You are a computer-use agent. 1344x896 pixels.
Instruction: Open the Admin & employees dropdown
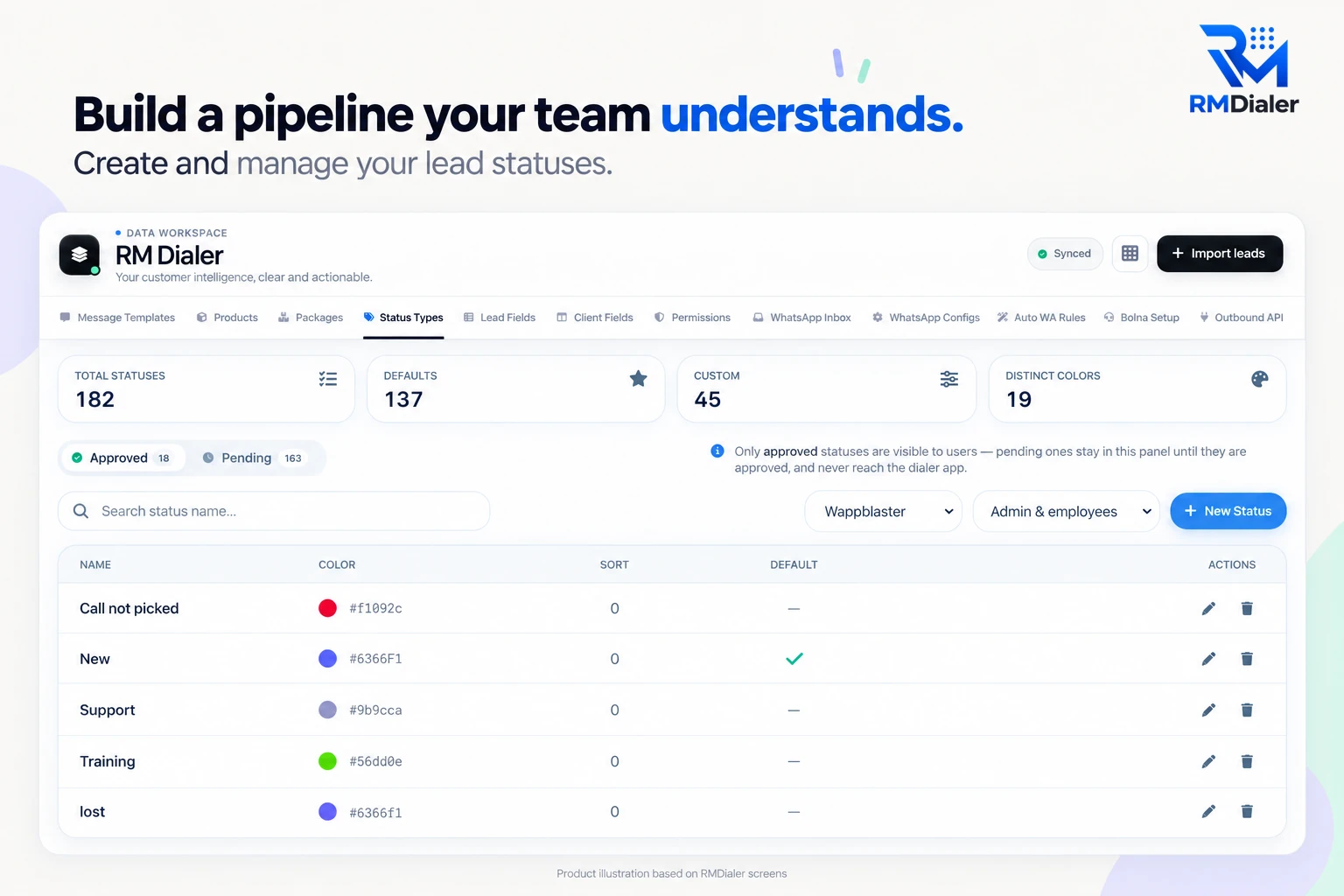tap(1067, 511)
